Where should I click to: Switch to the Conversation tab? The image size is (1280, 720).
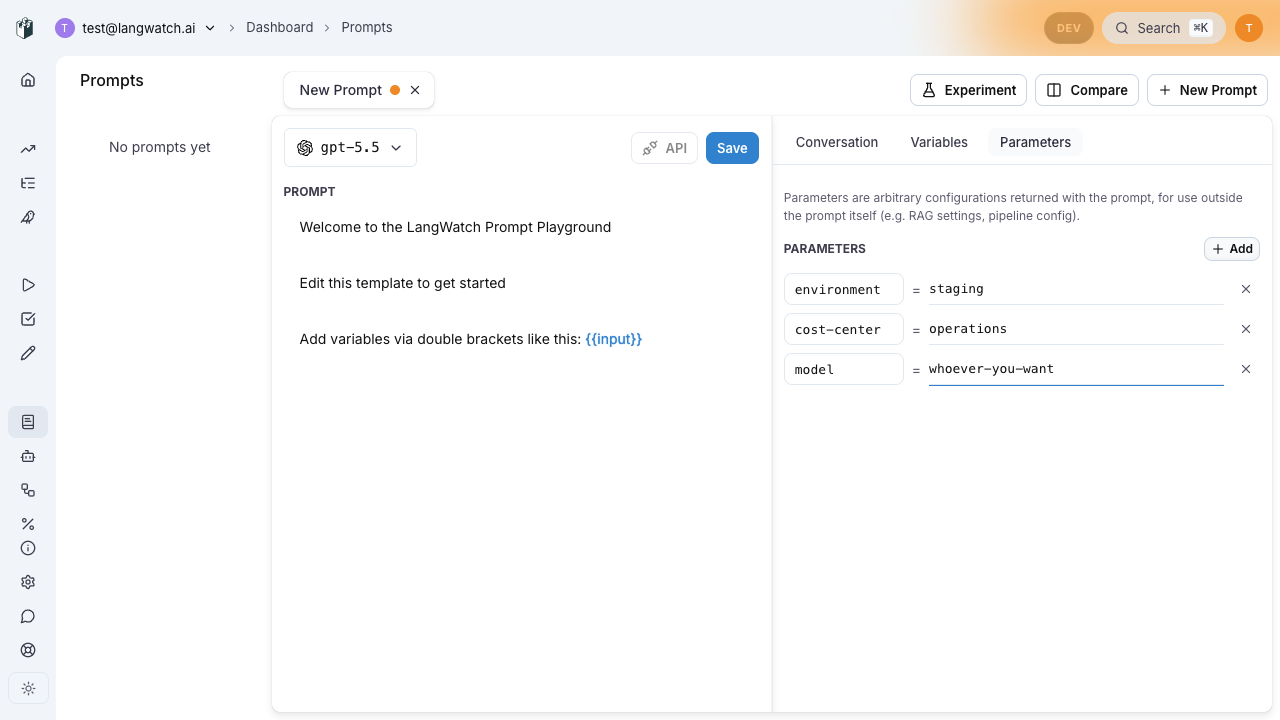pos(837,142)
